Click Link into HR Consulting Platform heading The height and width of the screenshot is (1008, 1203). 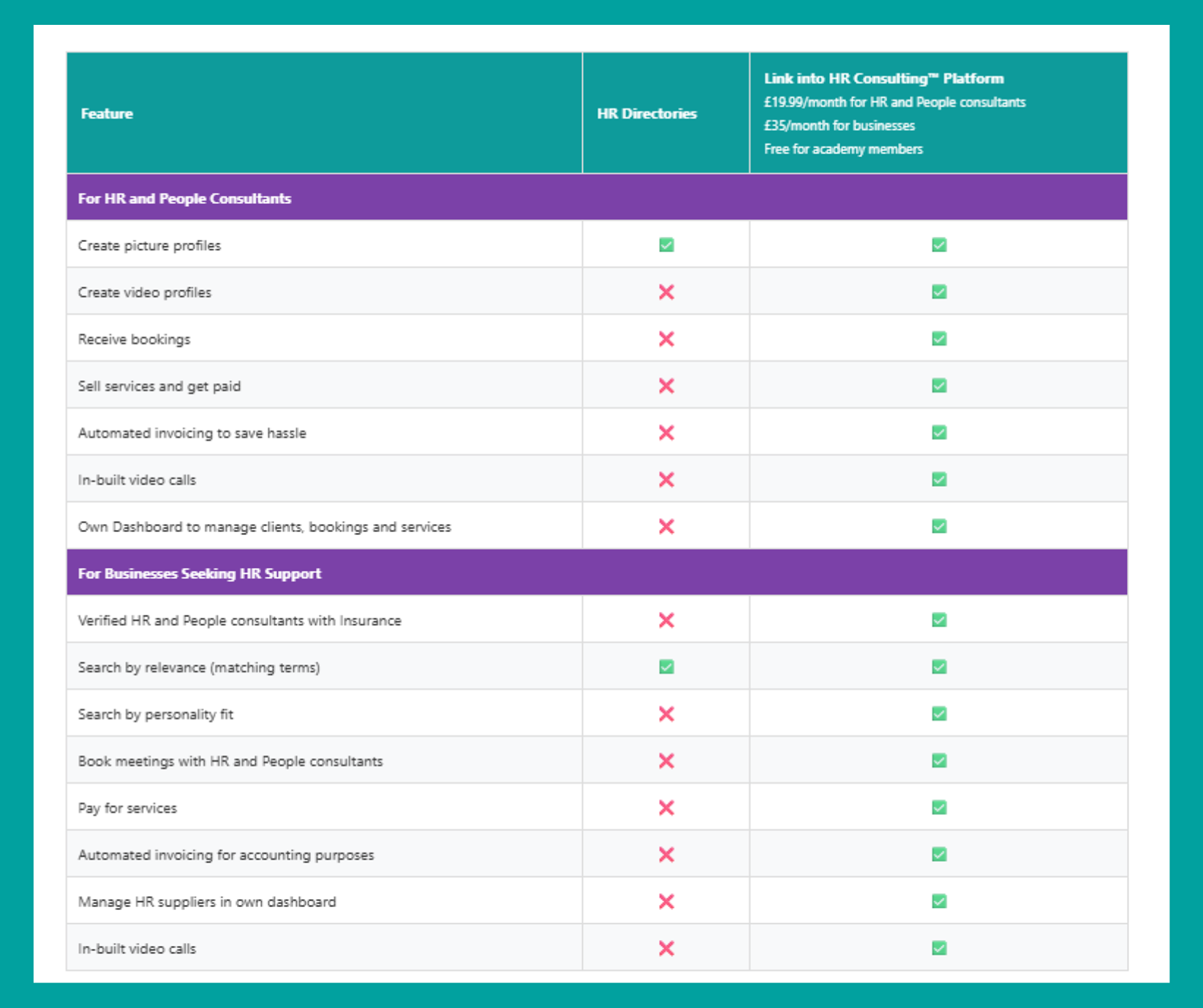[883, 78]
